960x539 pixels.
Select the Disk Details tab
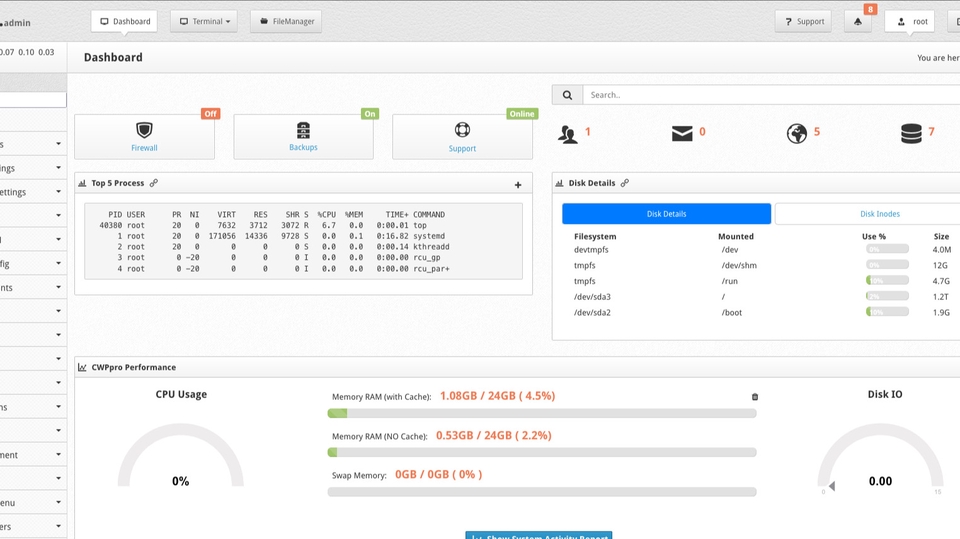coord(667,214)
